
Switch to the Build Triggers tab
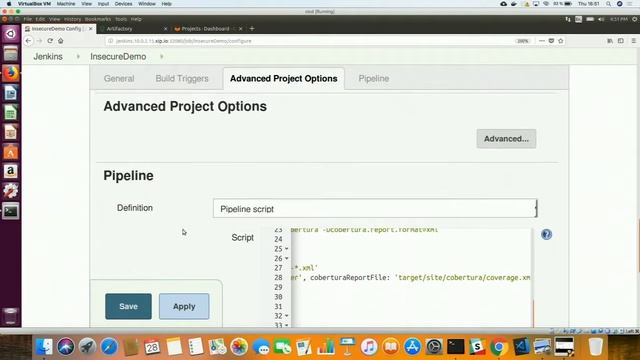click(x=182, y=78)
